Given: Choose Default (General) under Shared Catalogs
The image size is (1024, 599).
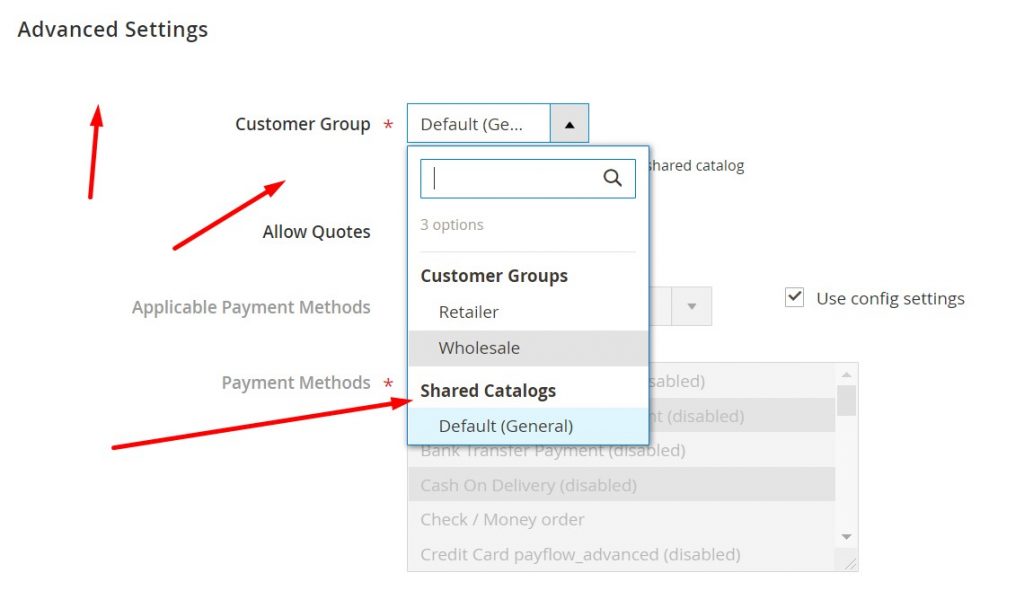Looking at the screenshot, I should tap(506, 425).
